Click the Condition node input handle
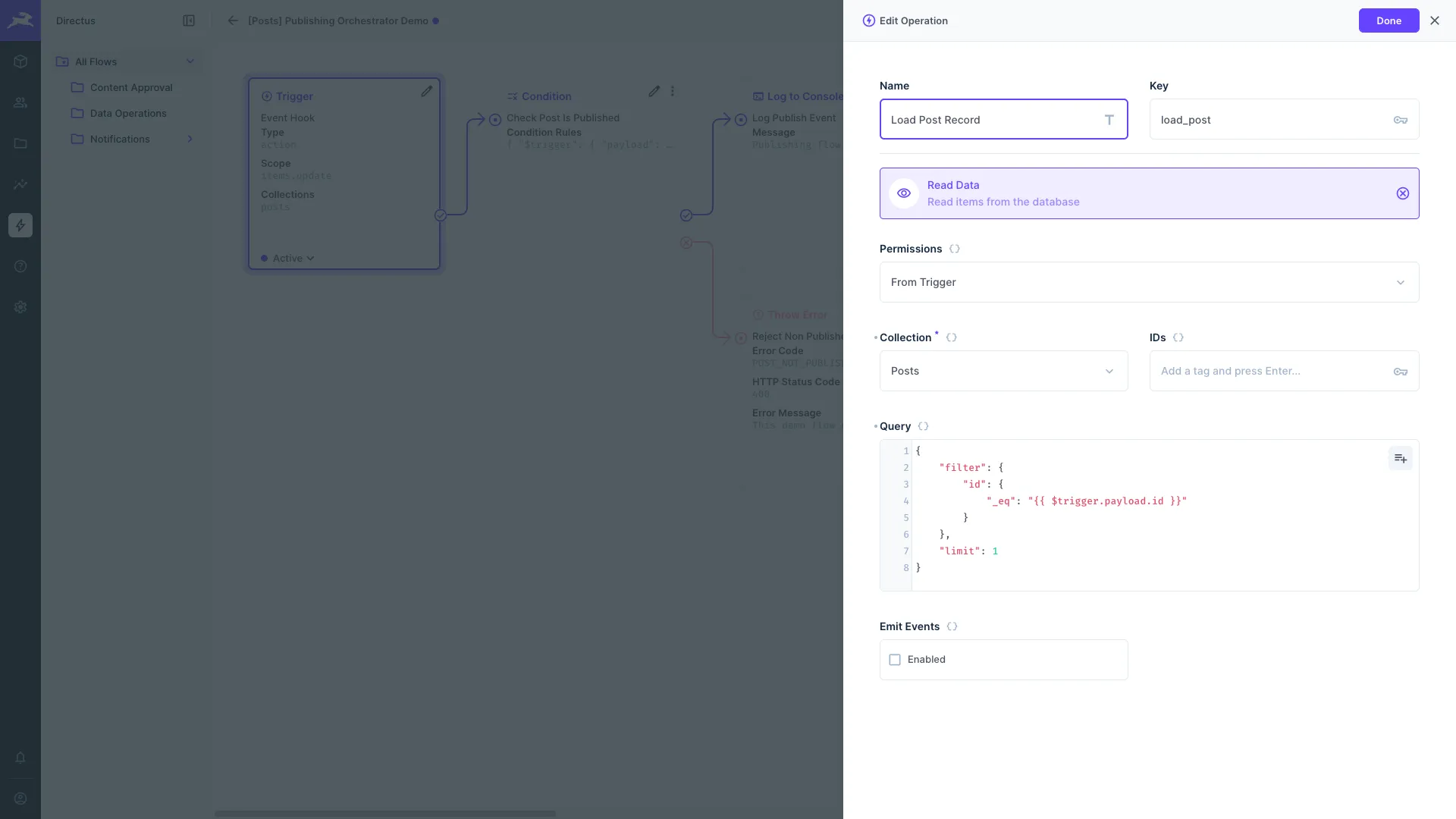The image size is (1456, 819). coord(495,120)
